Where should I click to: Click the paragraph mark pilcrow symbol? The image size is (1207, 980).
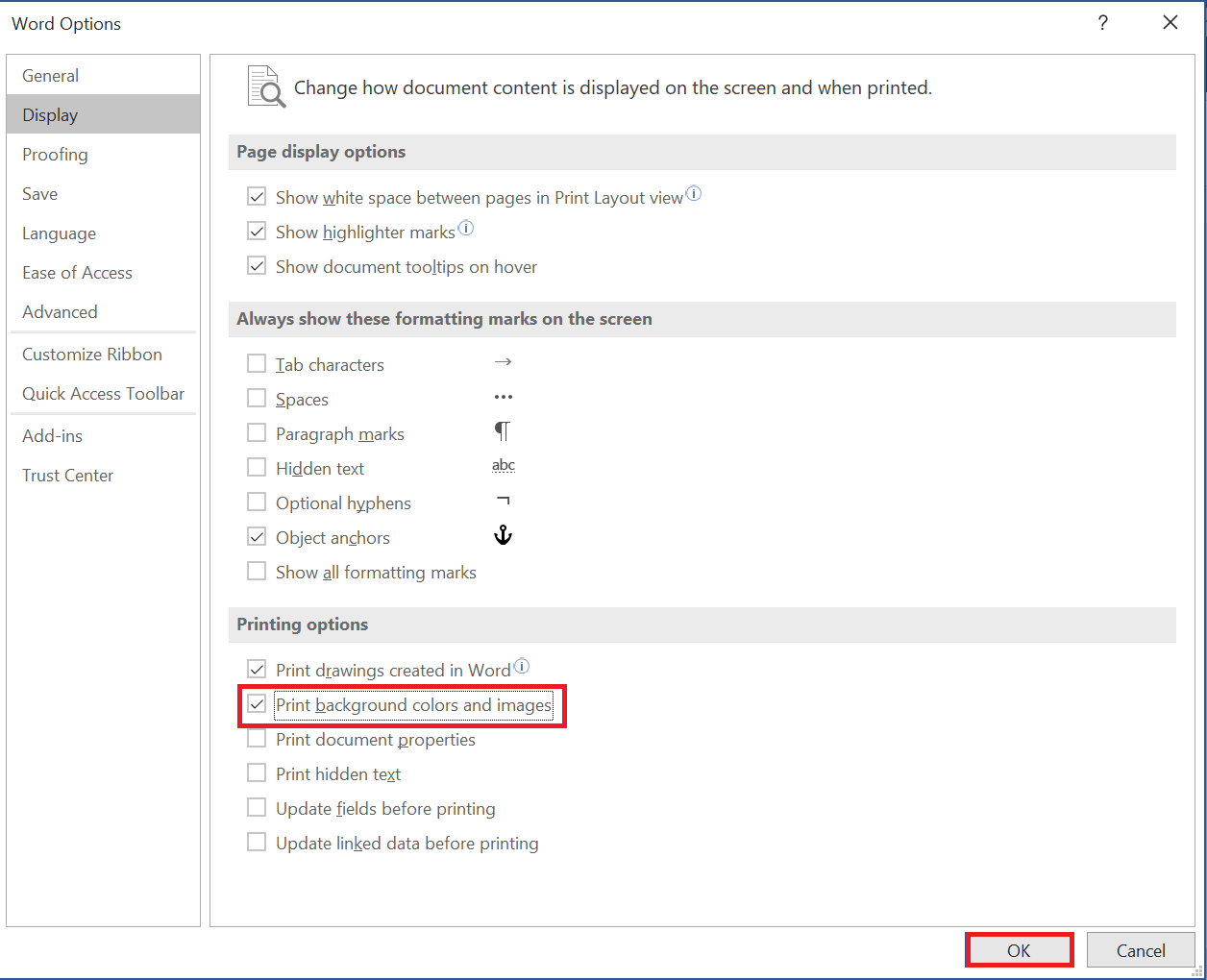coord(503,432)
